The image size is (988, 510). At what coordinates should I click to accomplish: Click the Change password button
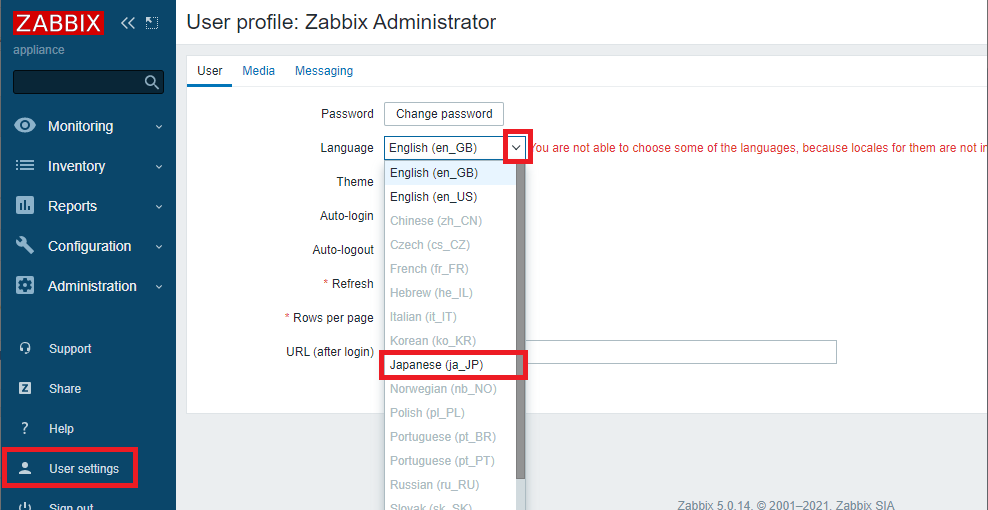[x=444, y=114]
